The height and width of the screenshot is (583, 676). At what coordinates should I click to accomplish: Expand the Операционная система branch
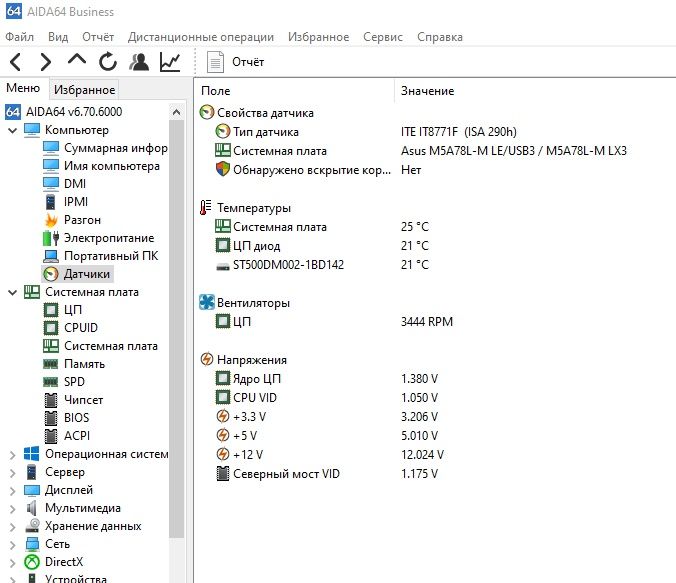point(13,454)
